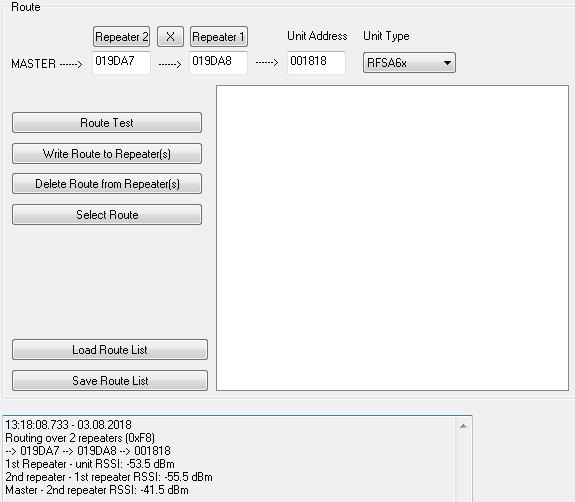Screen dimensions: 575x502
Task: Select log line '--> 019DA7 --> 019DA8 --> 001818'
Action: click(x=88, y=451)
